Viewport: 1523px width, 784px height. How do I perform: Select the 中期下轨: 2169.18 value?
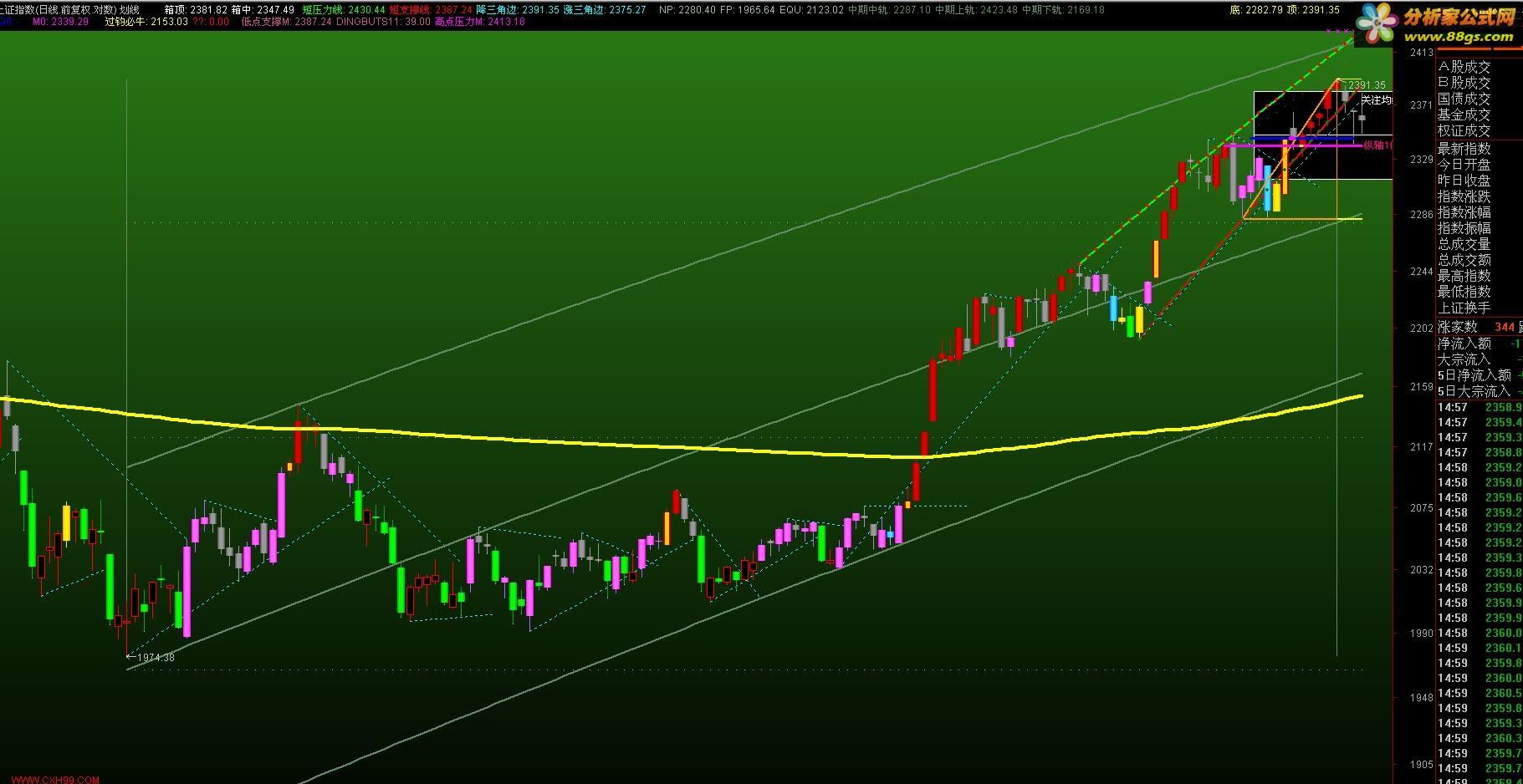coord(1063,10)
